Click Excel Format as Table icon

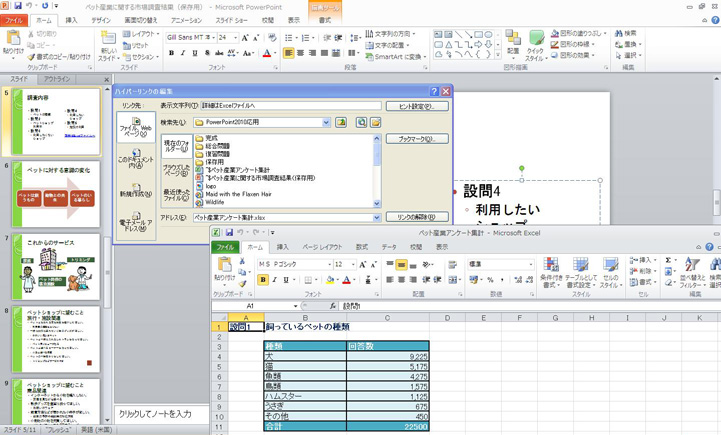tap(581, 265)
